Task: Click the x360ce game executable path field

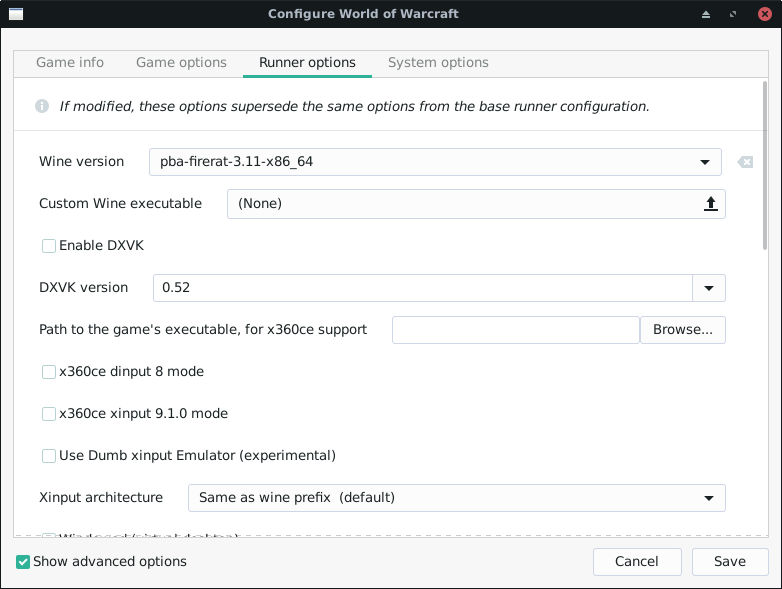Action: (x=516, y=330)
